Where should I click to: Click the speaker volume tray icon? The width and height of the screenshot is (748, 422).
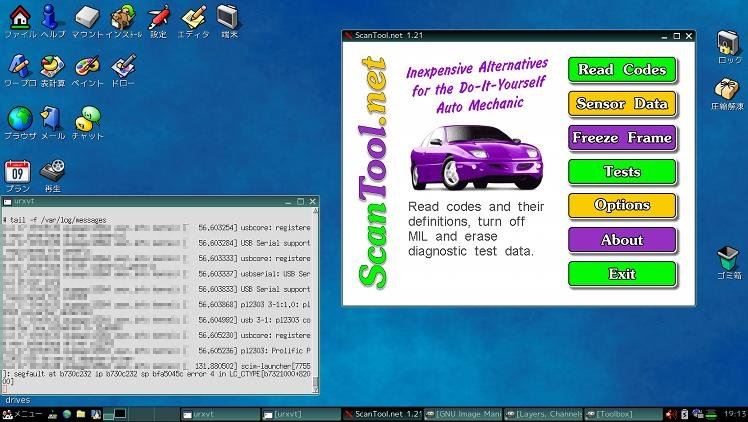coord(672,414)
